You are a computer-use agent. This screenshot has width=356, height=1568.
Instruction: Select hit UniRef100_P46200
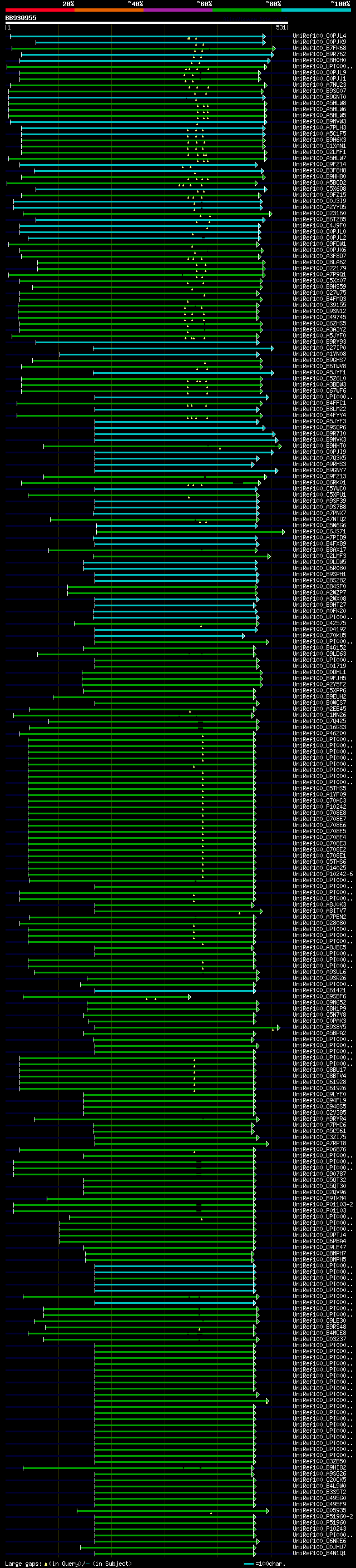click(319, 734)
